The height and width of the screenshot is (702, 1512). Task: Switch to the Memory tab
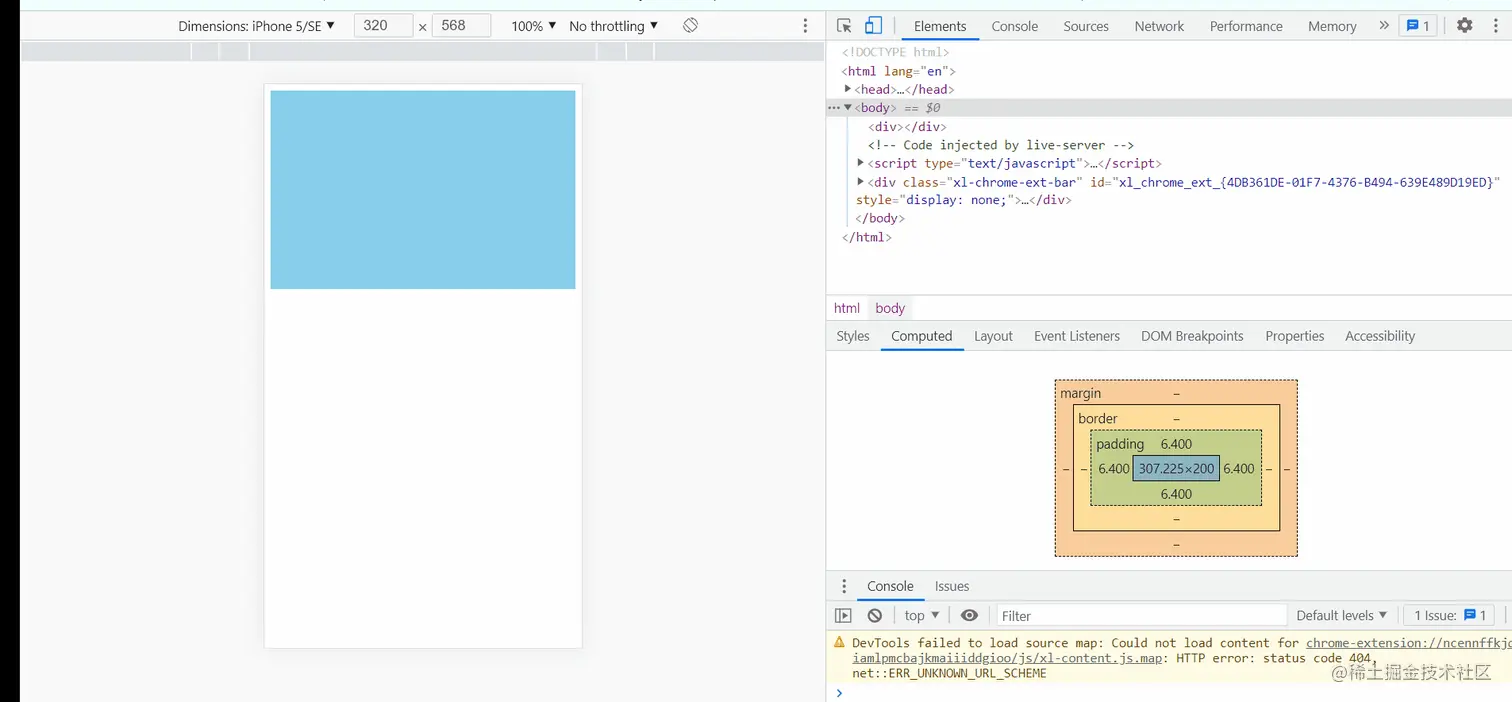[x=1332, y=26]
